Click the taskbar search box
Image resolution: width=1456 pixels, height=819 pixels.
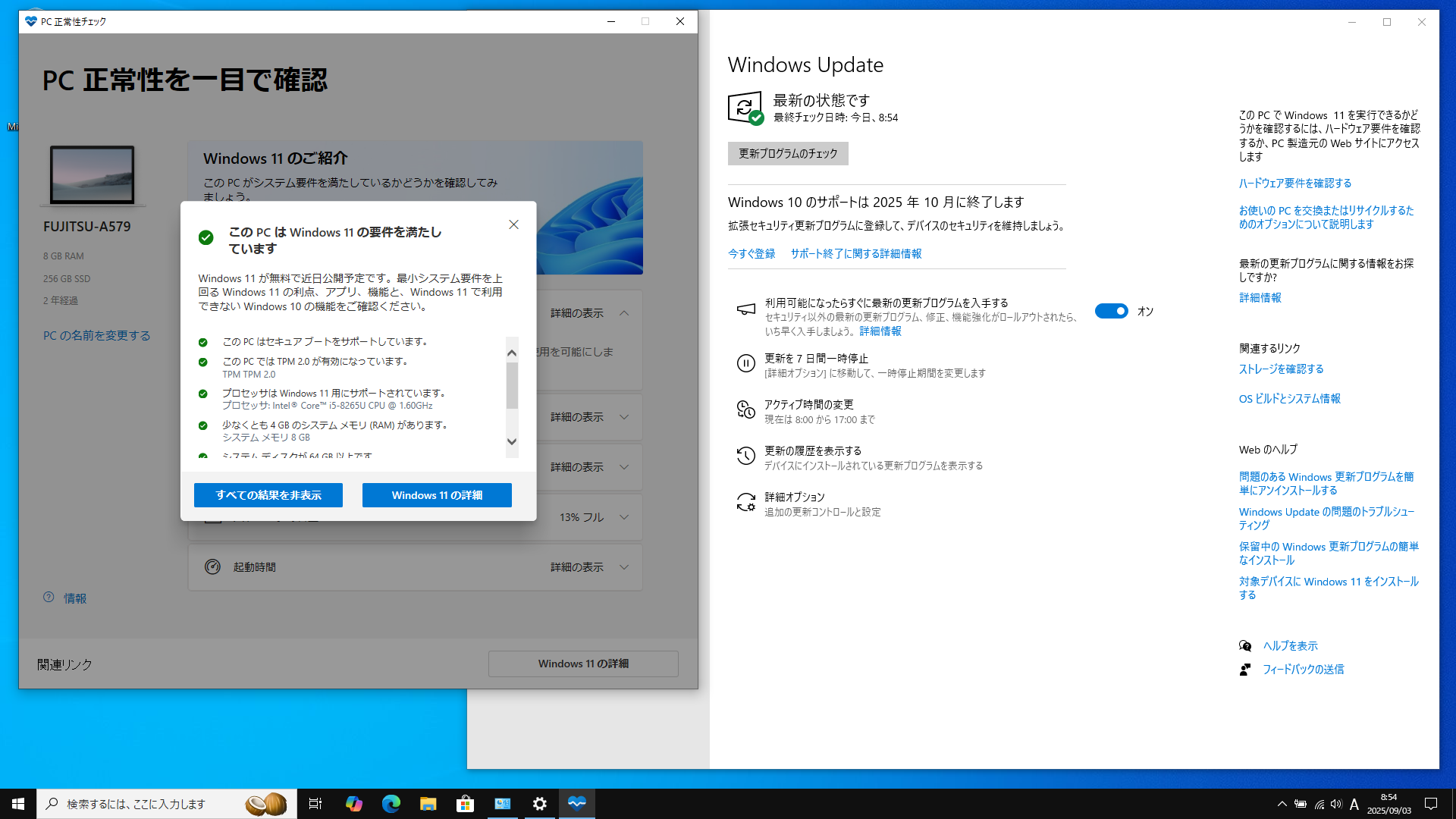pos(166,804)
